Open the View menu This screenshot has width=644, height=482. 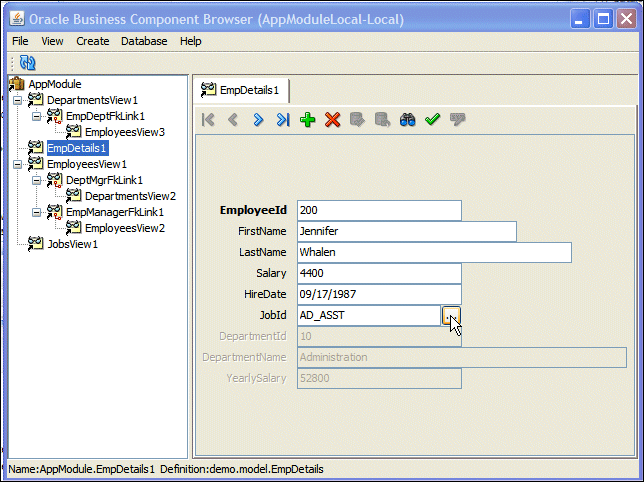coord(52,41)
